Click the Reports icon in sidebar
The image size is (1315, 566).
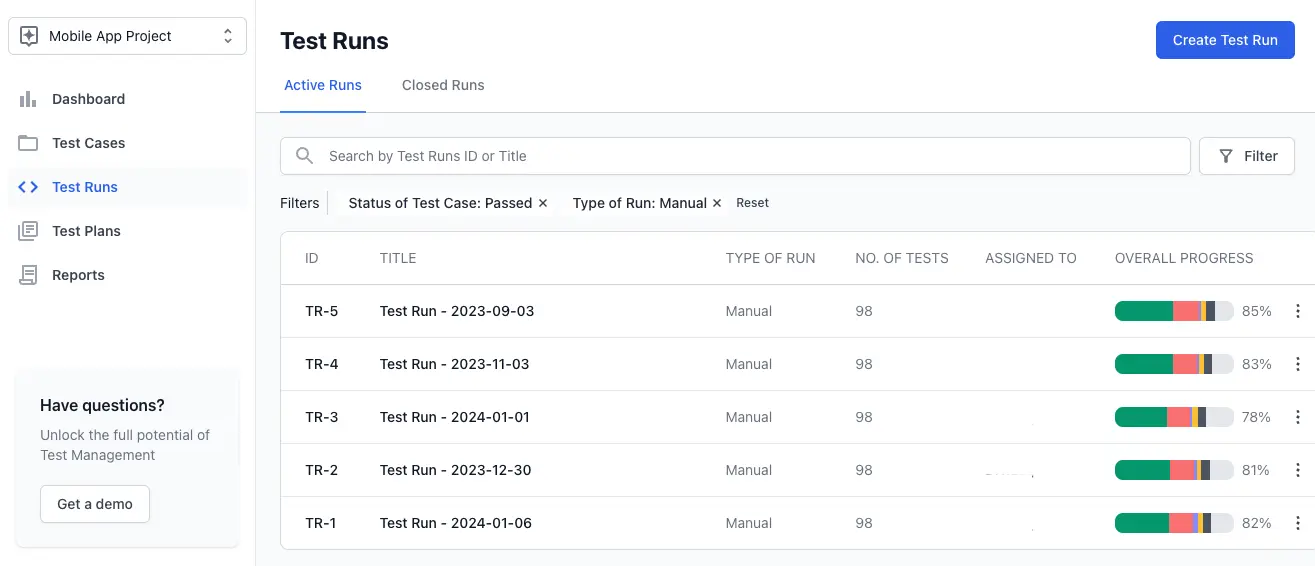pos(28,275)
